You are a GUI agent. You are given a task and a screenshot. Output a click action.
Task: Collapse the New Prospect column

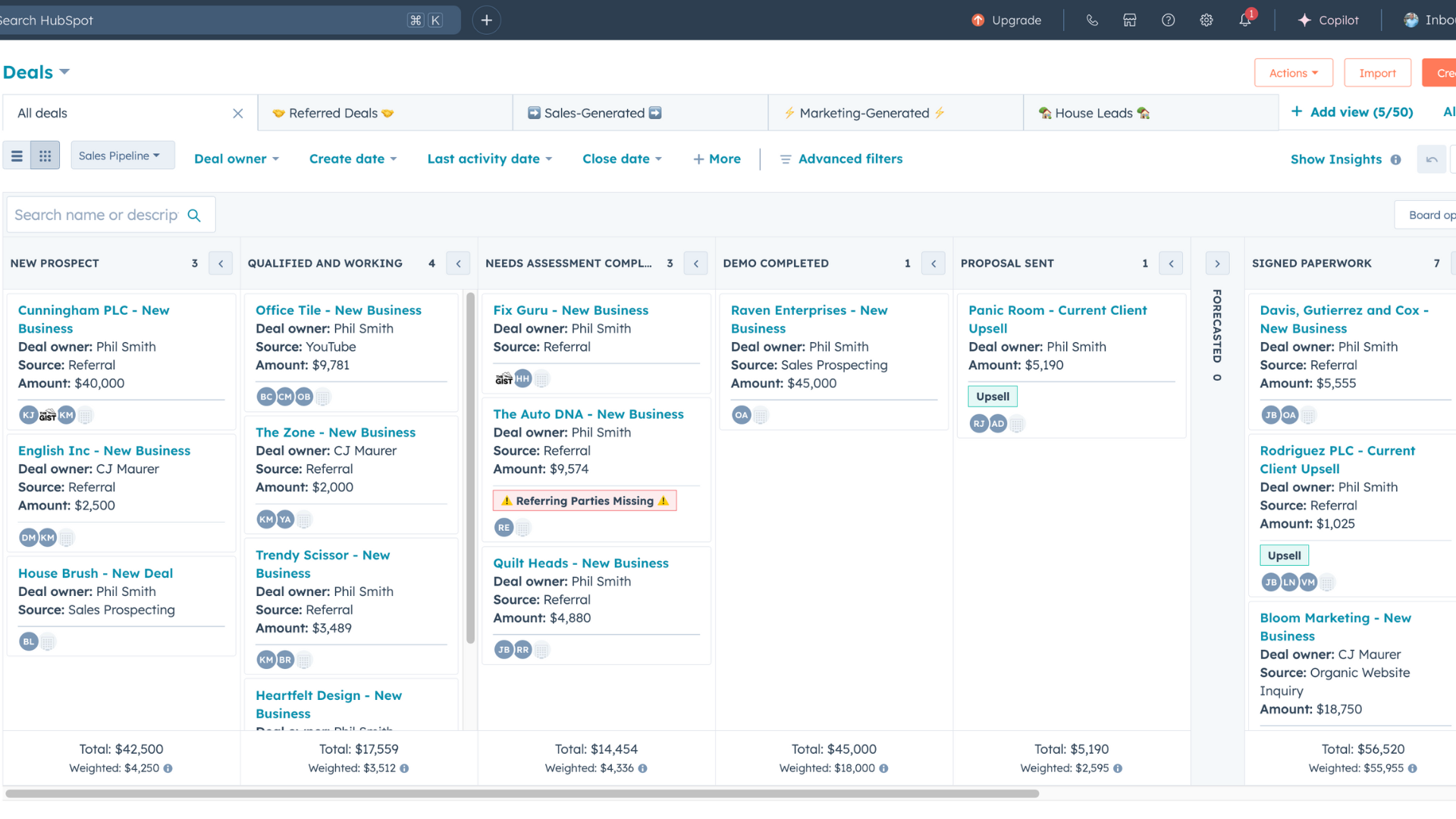[x=221, y=263]
